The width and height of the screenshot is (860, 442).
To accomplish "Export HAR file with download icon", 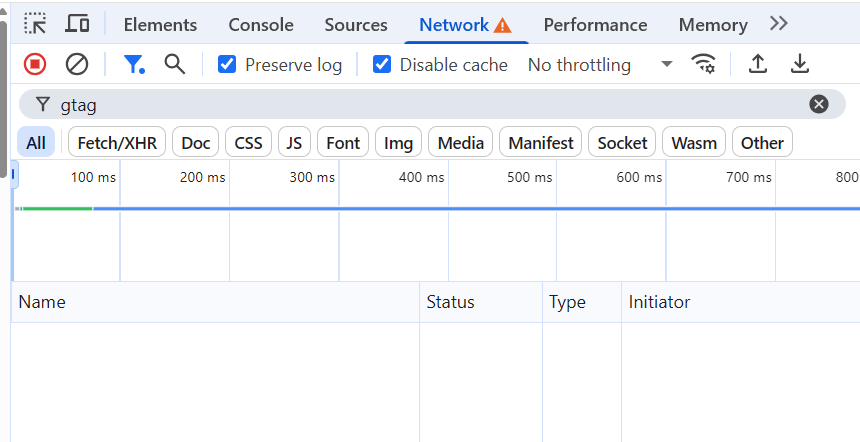I will coord(799,65).
